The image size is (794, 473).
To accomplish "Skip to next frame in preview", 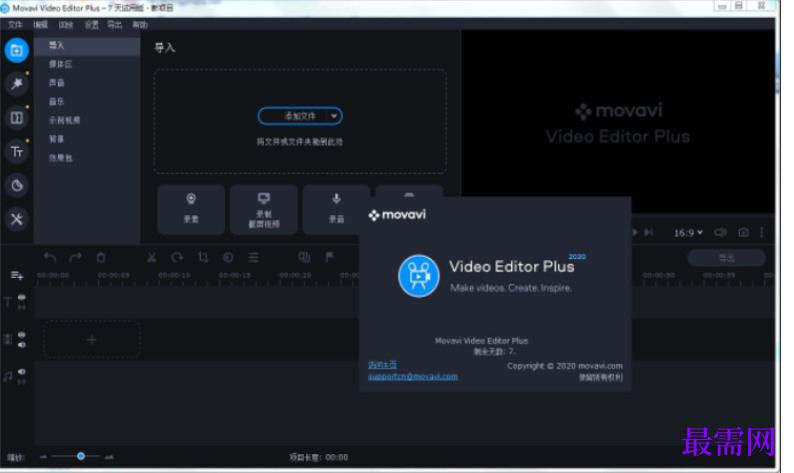I will [x=649, y=232].
